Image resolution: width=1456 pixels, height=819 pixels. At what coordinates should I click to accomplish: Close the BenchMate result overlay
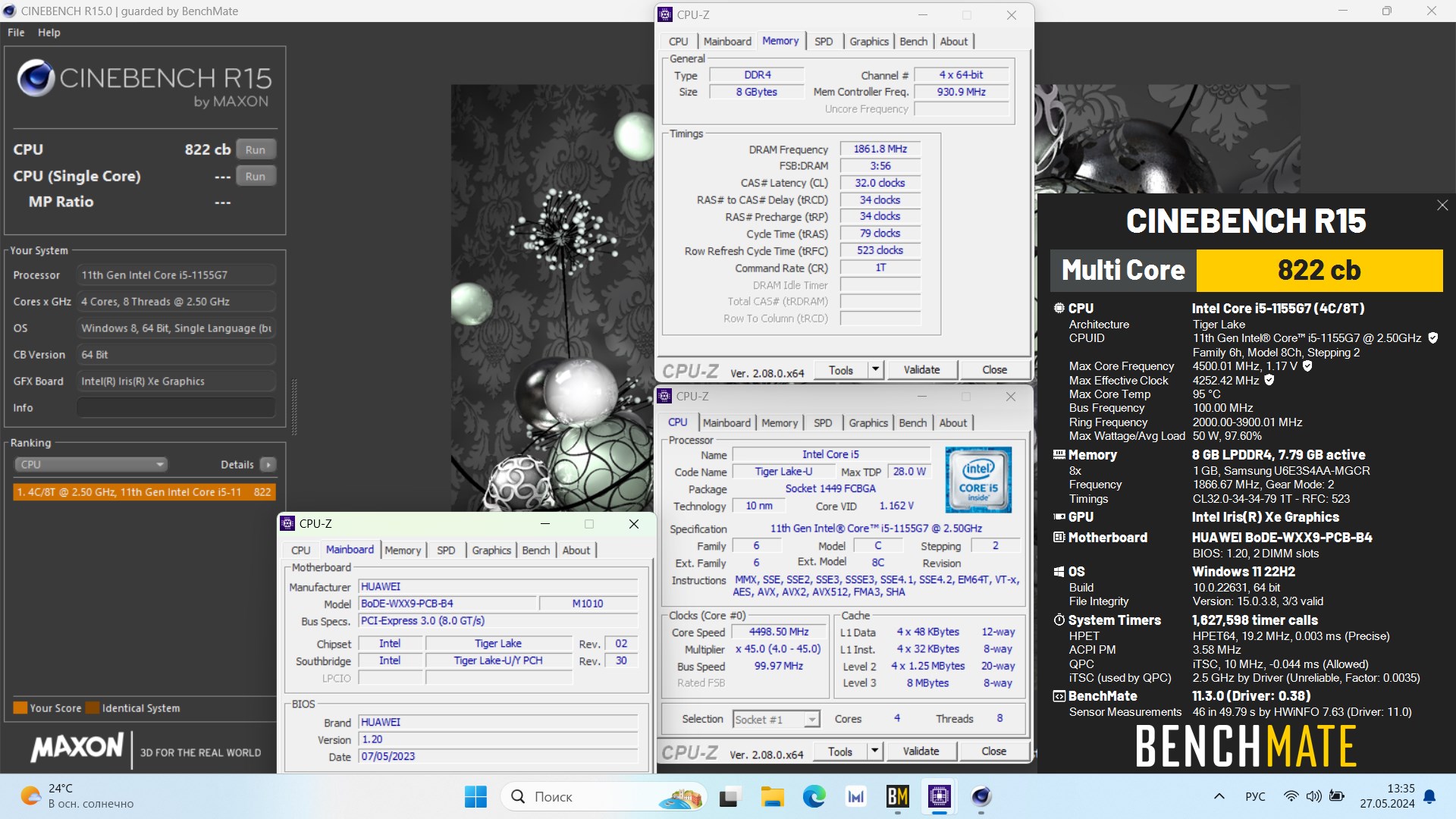[x=1442, y=206]
